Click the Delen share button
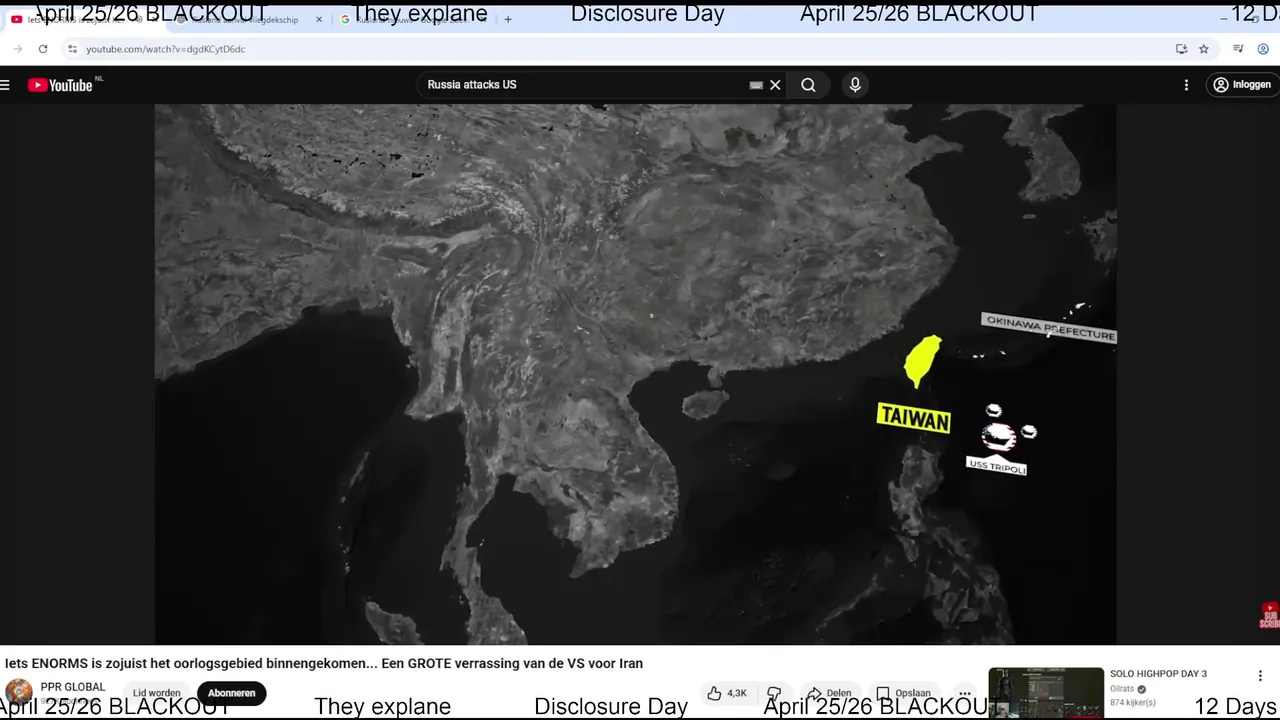Screen dimensions: 1280x720 click(829, 693)
